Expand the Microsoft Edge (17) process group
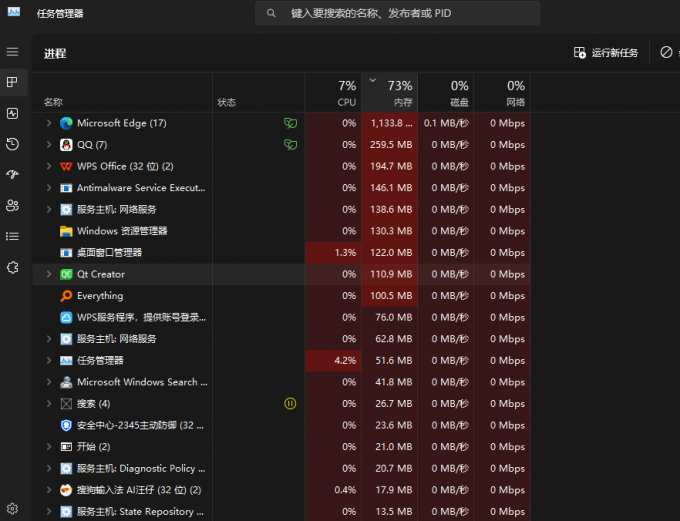680x521 pixels. coord(49,123)
